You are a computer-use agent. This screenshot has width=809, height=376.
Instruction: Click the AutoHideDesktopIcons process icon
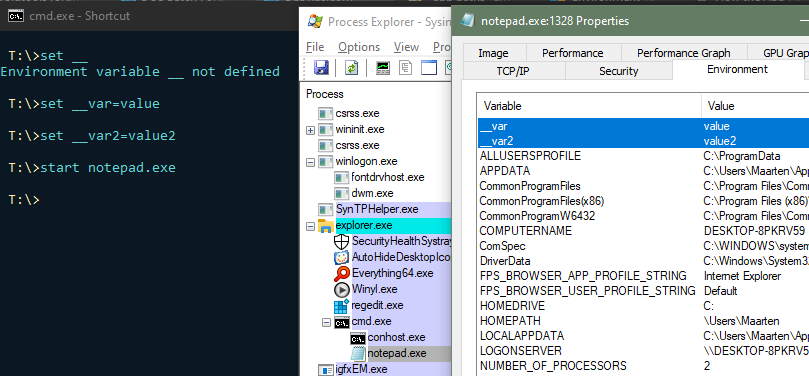342,257
